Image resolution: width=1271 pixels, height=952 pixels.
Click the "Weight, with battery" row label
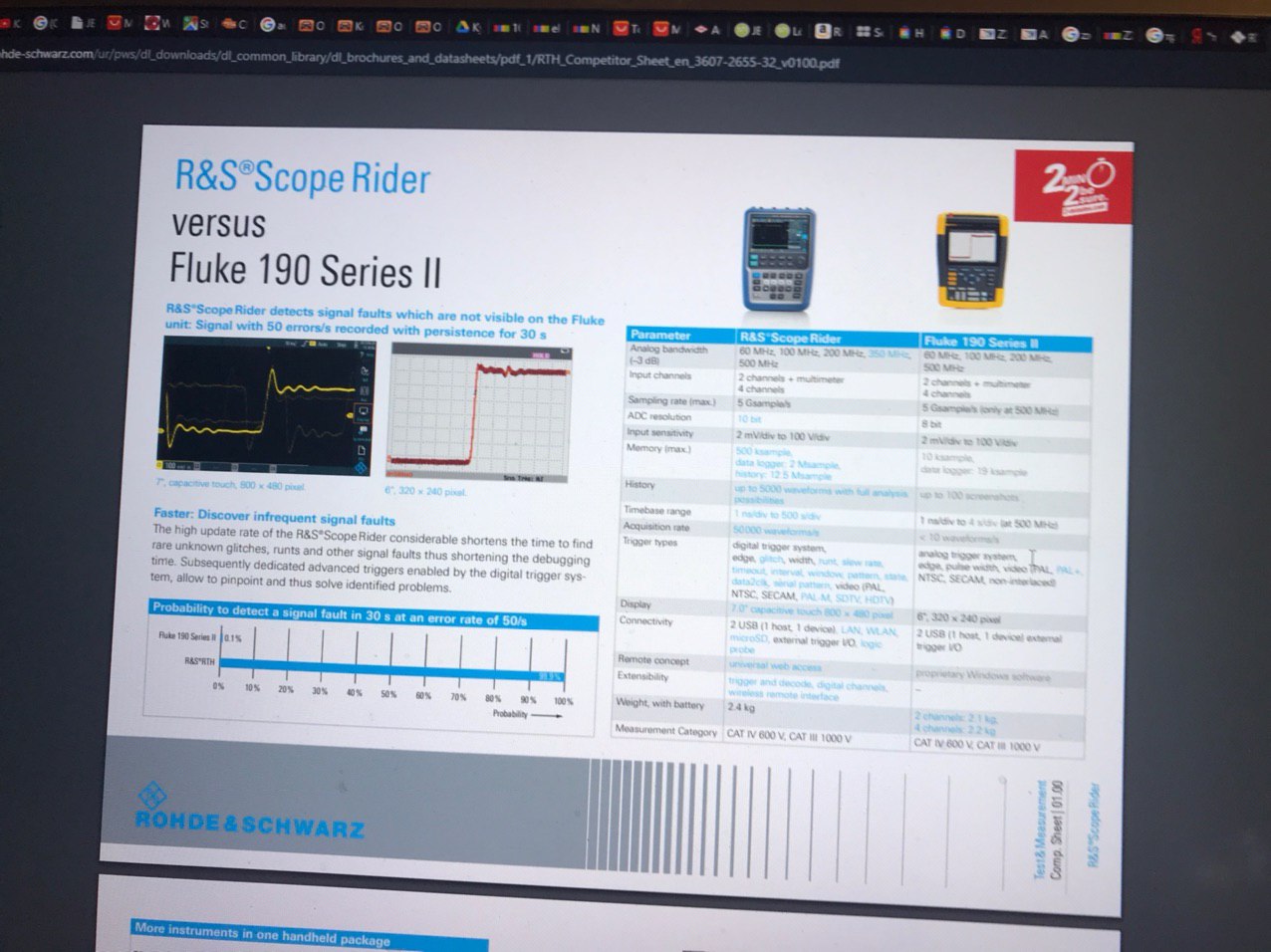[x=660, y=703]
